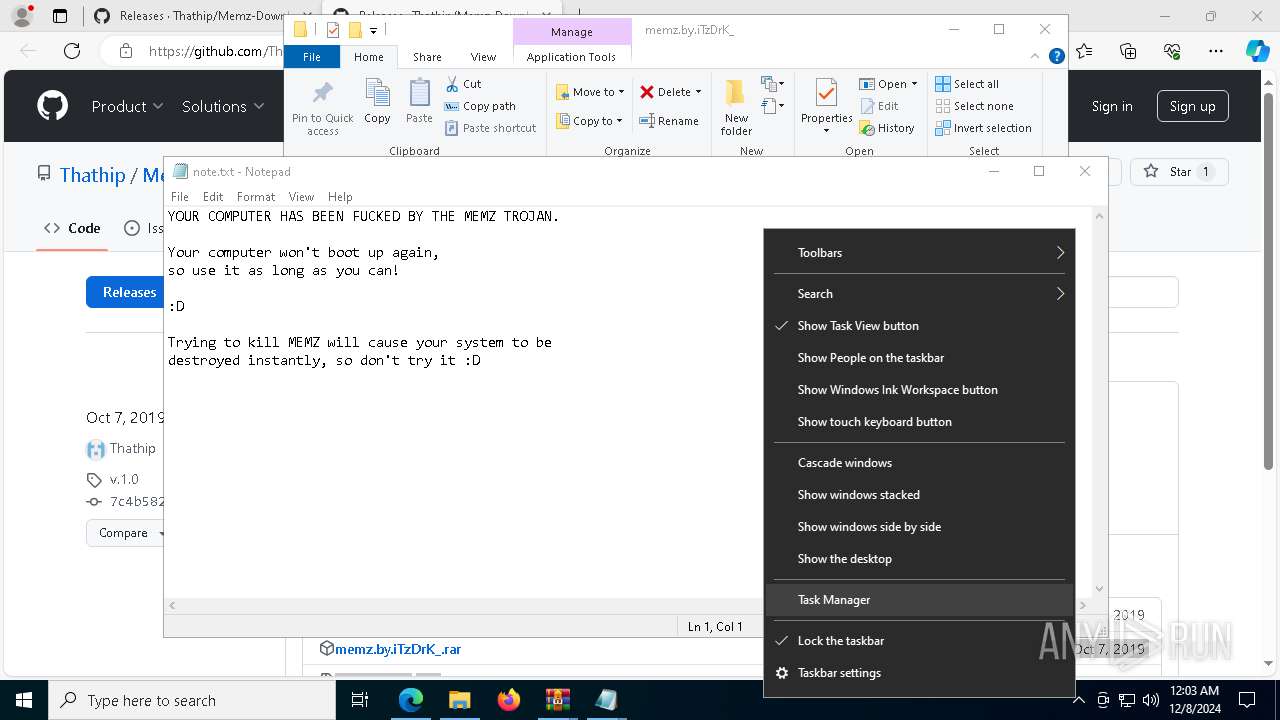Switch to Explorer Share tab
Image resolution: width=1280 pixels, height=720 pixels.
click(x=427, y=57)
